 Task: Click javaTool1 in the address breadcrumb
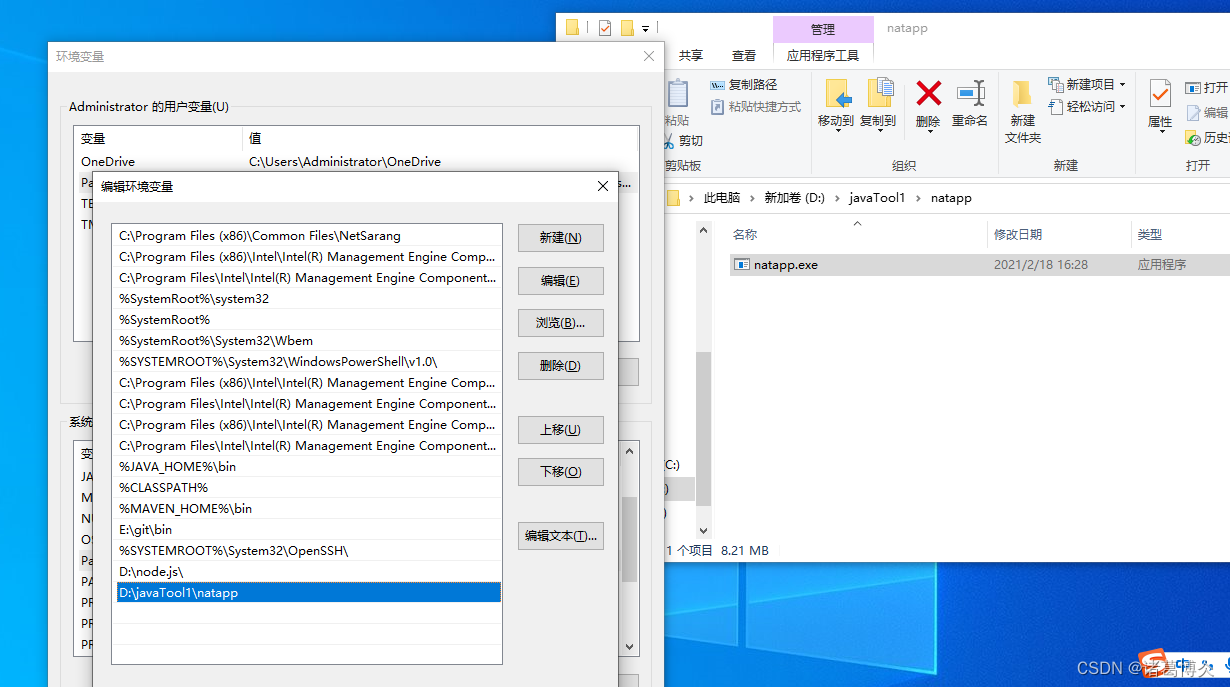(x=877, y=198)
